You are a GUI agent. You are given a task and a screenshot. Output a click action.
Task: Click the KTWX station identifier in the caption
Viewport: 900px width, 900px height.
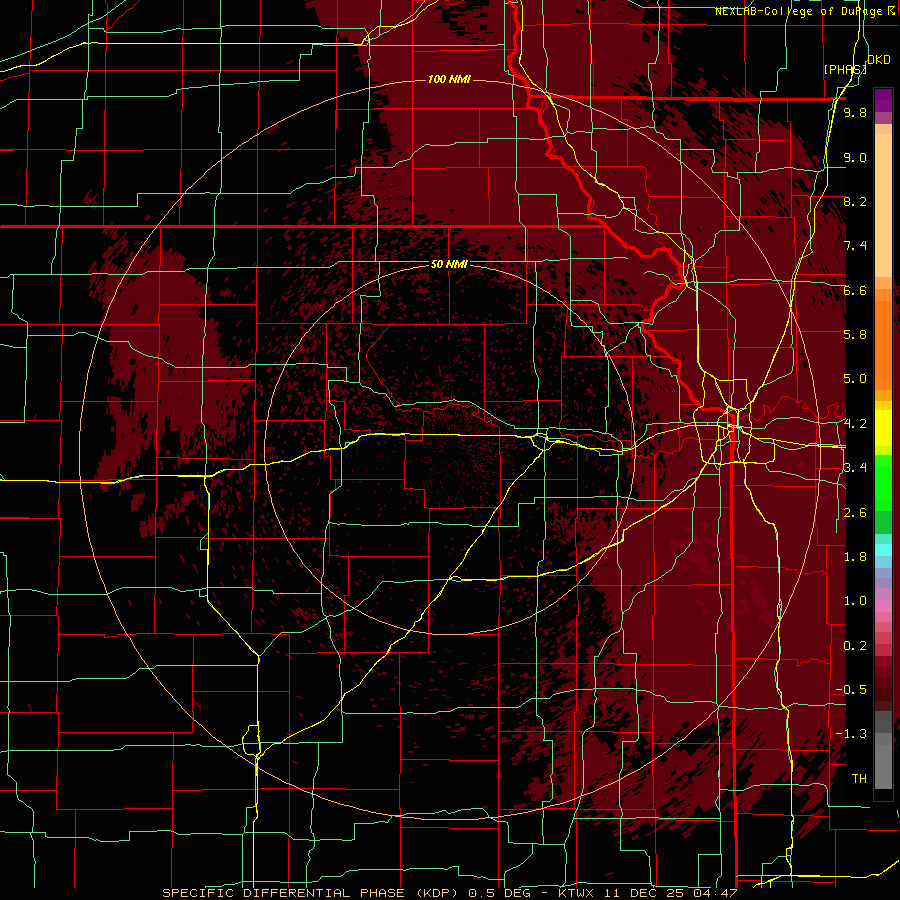point(575,893)
